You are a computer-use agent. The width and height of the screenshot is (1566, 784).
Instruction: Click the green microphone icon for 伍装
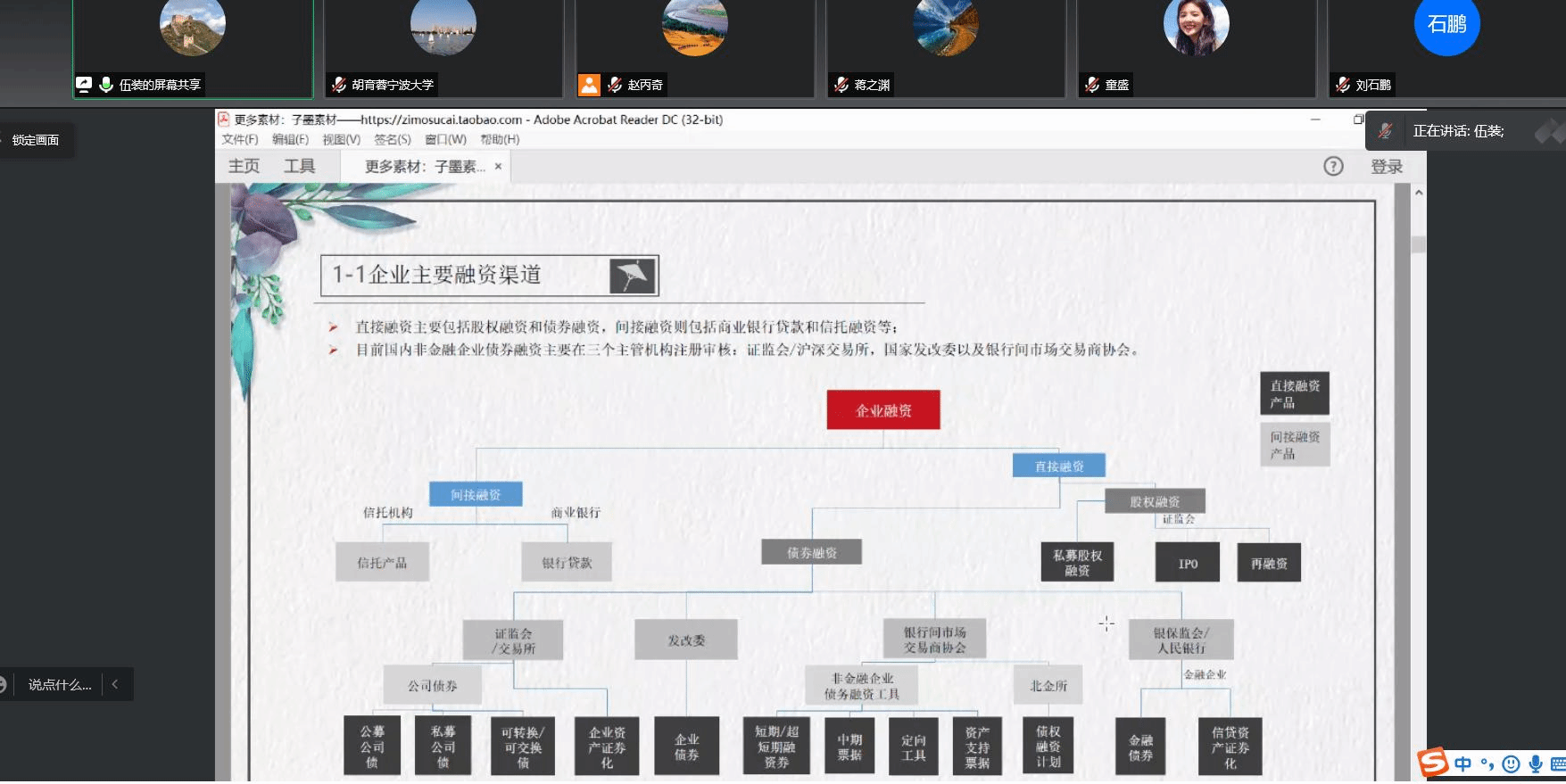(x=106, y=85)
